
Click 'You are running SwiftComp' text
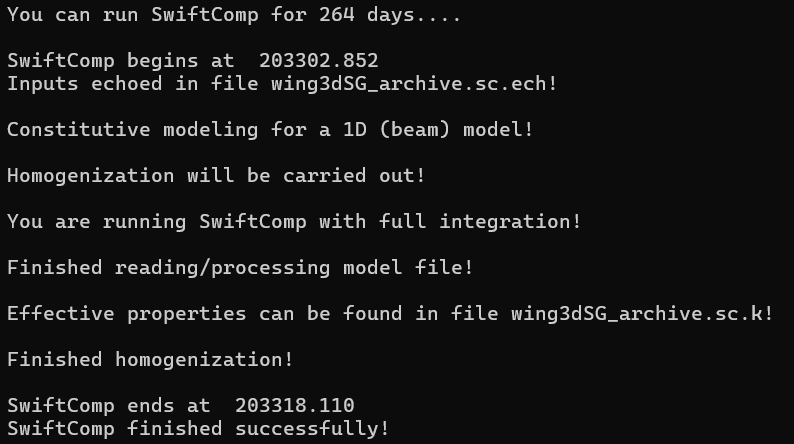coord(156,222)
